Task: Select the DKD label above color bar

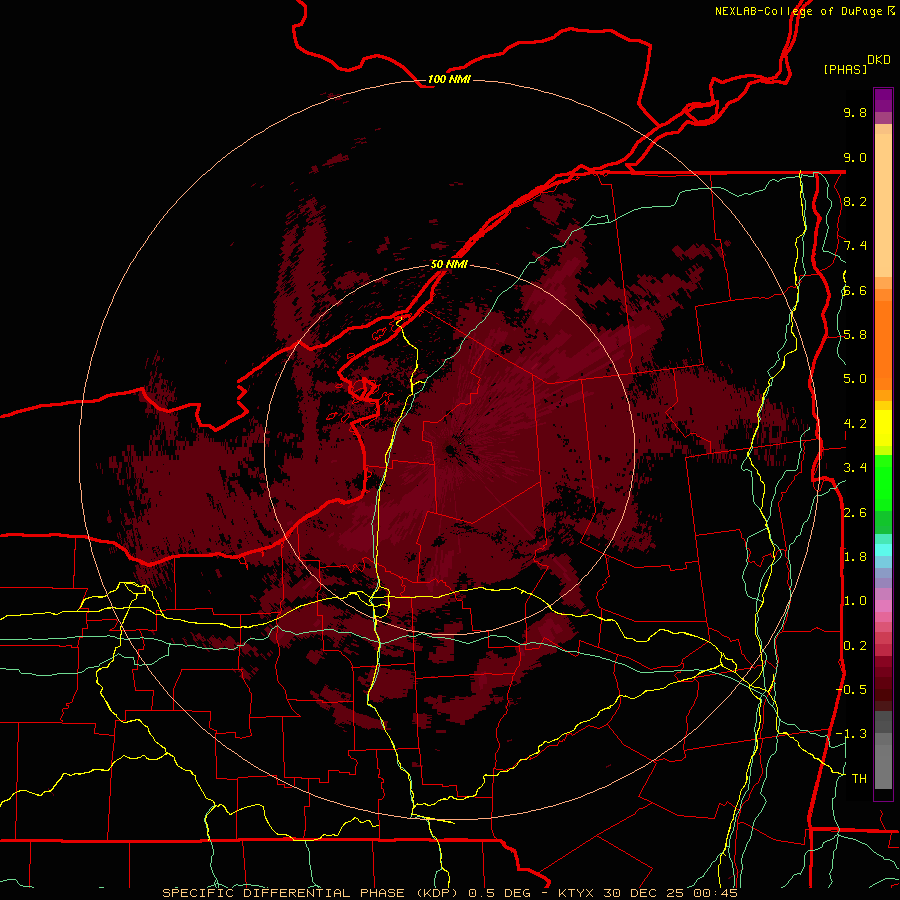Action: [879, 60]
